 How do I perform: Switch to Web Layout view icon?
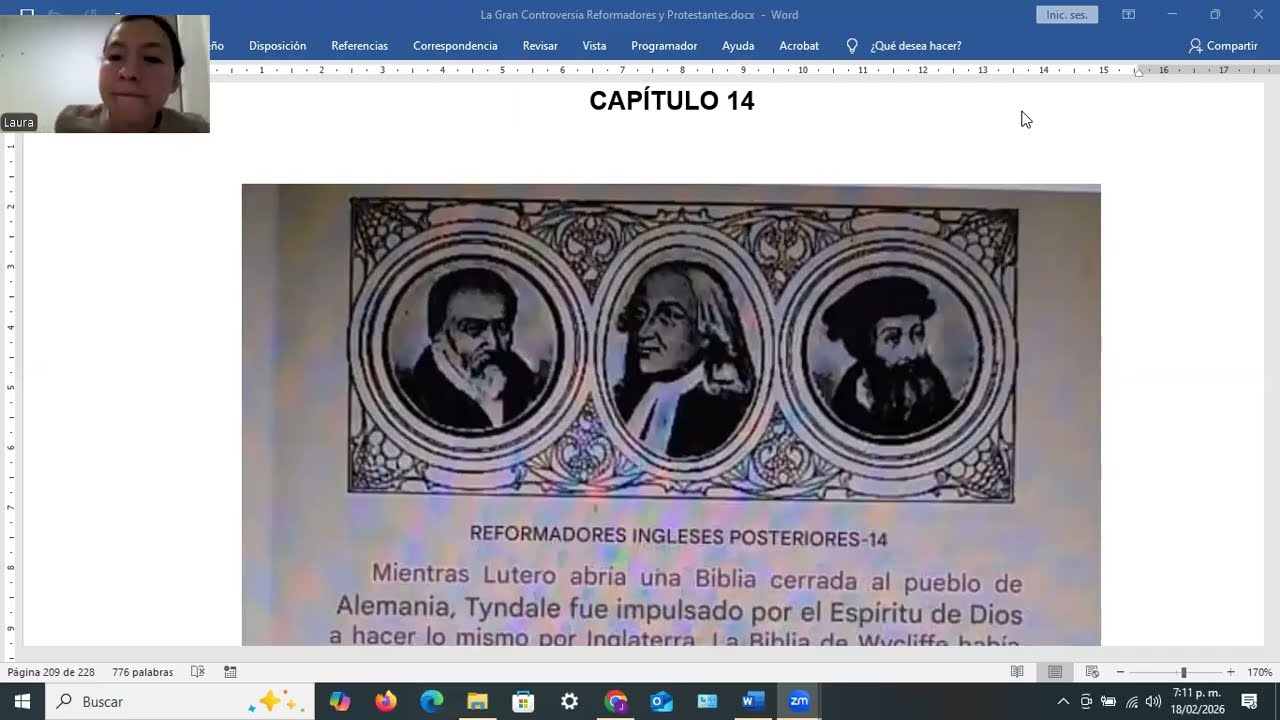[1092, 672]
